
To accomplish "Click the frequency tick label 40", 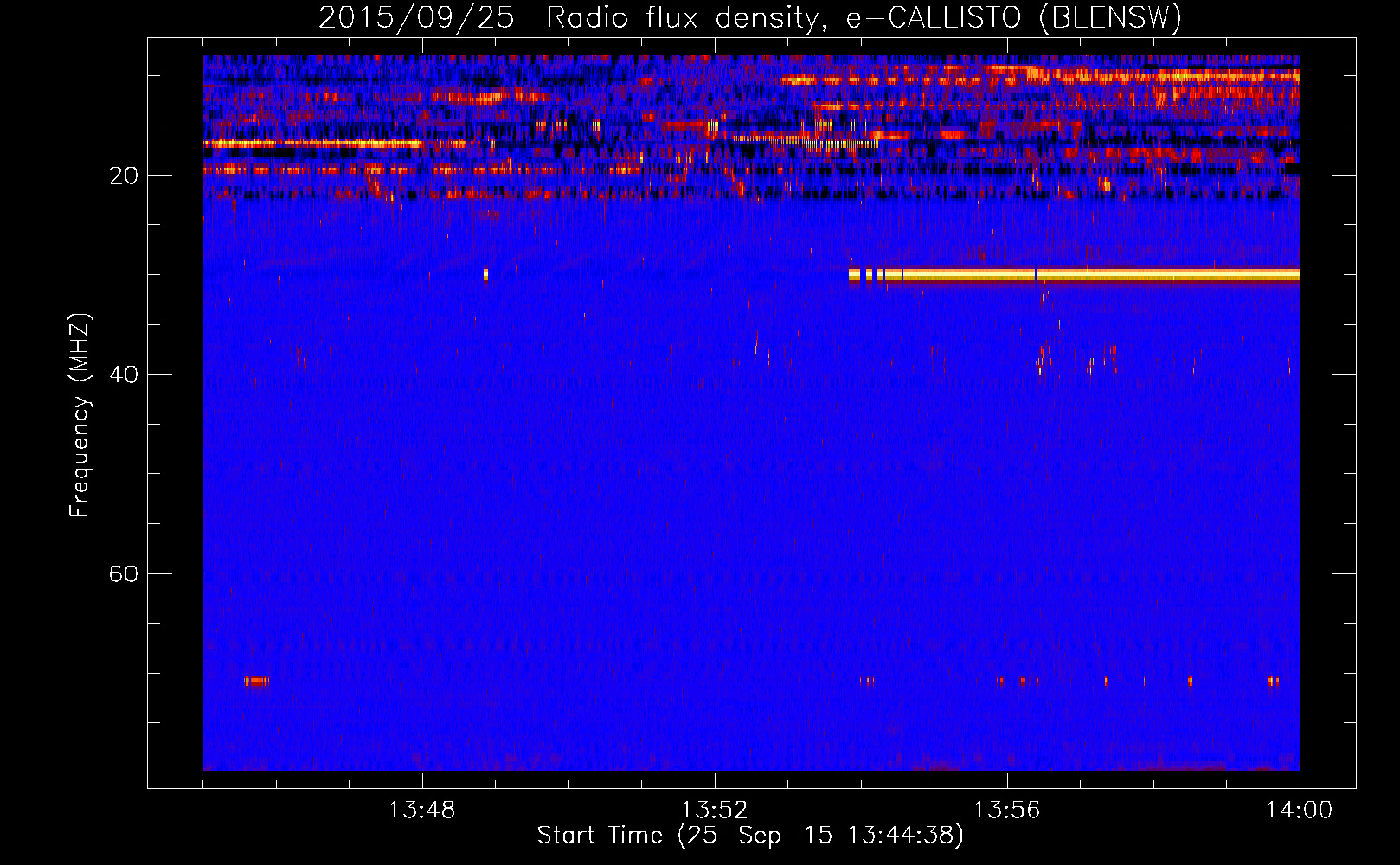I will click(124, 375).
